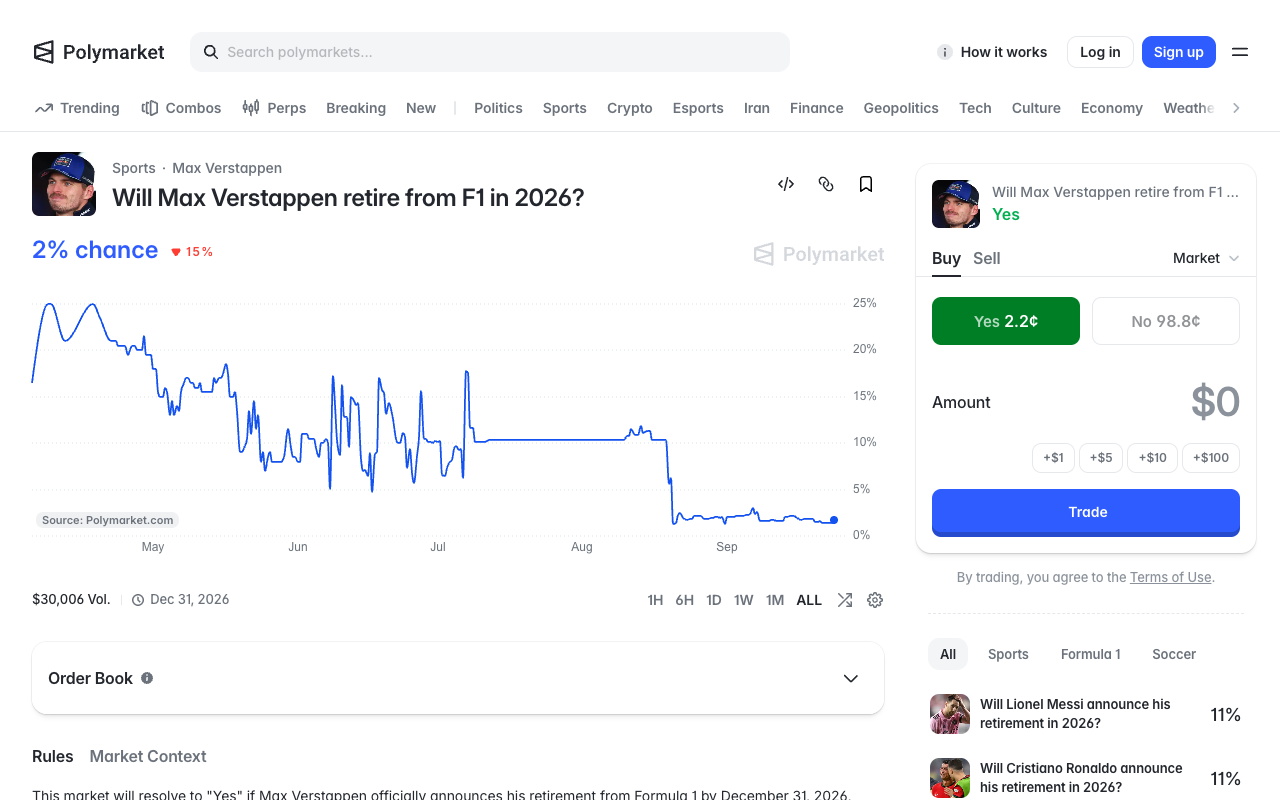The width and height of the screenshot is (1280, 800).
Task: Click the search magnifier icon
Action: pos(211,52)
